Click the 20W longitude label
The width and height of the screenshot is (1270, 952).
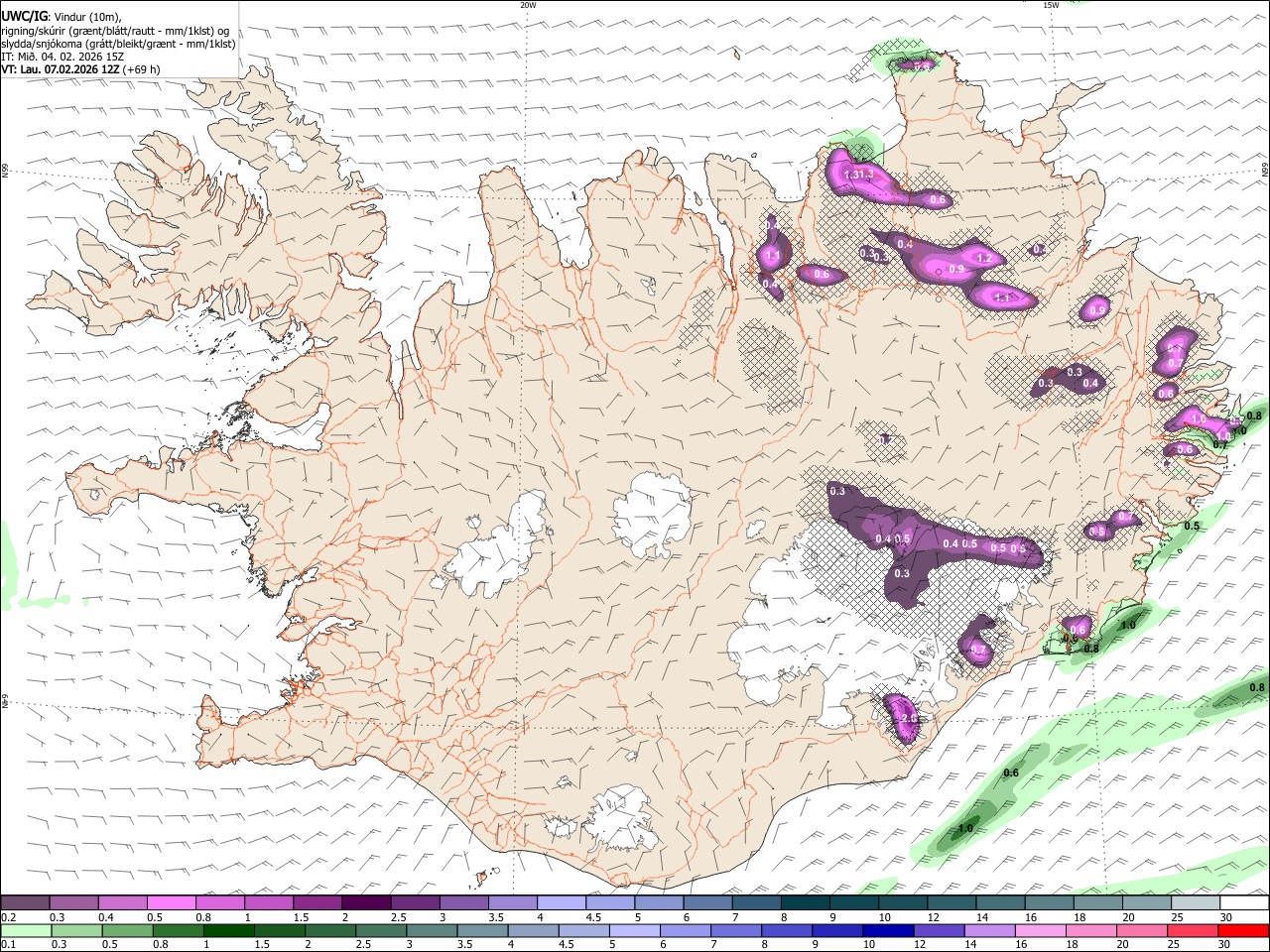(528, 5)
